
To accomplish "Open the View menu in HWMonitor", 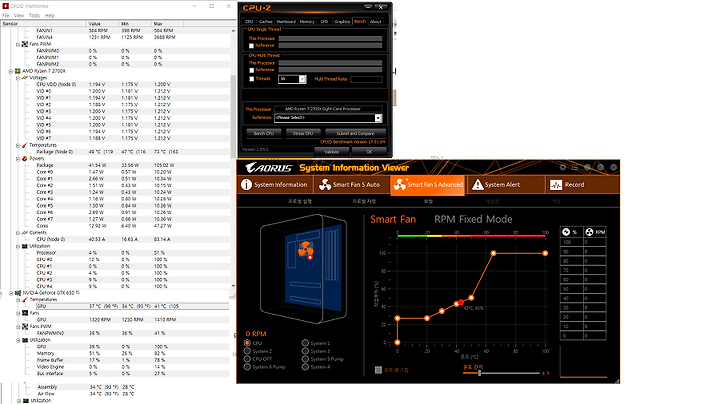I will [19, 15].
